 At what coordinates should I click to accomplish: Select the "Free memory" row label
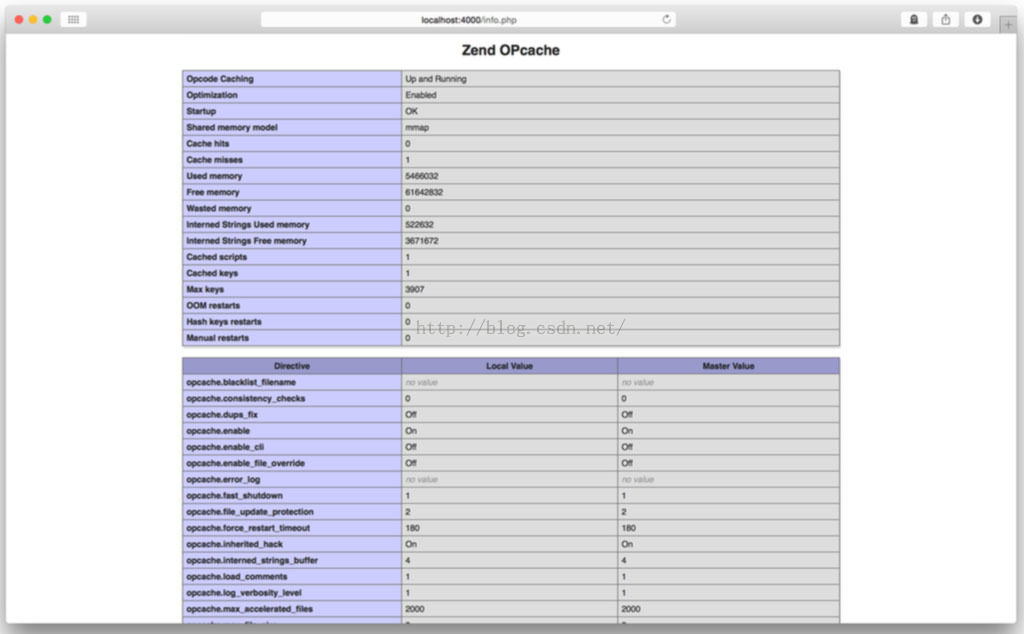pos(213,193)
